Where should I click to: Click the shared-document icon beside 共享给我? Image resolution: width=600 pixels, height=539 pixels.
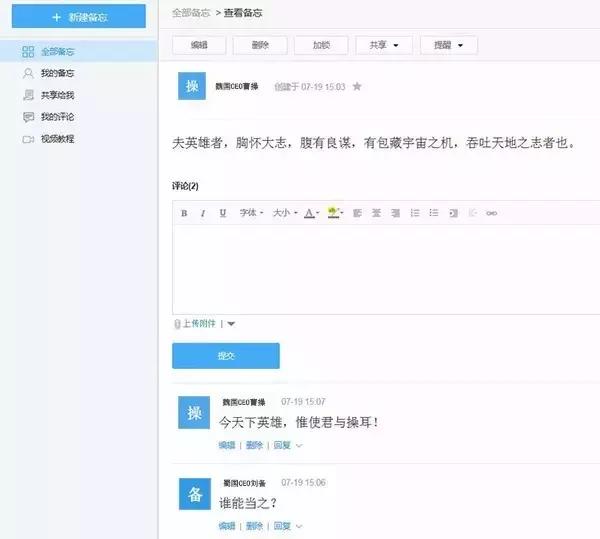28,95
